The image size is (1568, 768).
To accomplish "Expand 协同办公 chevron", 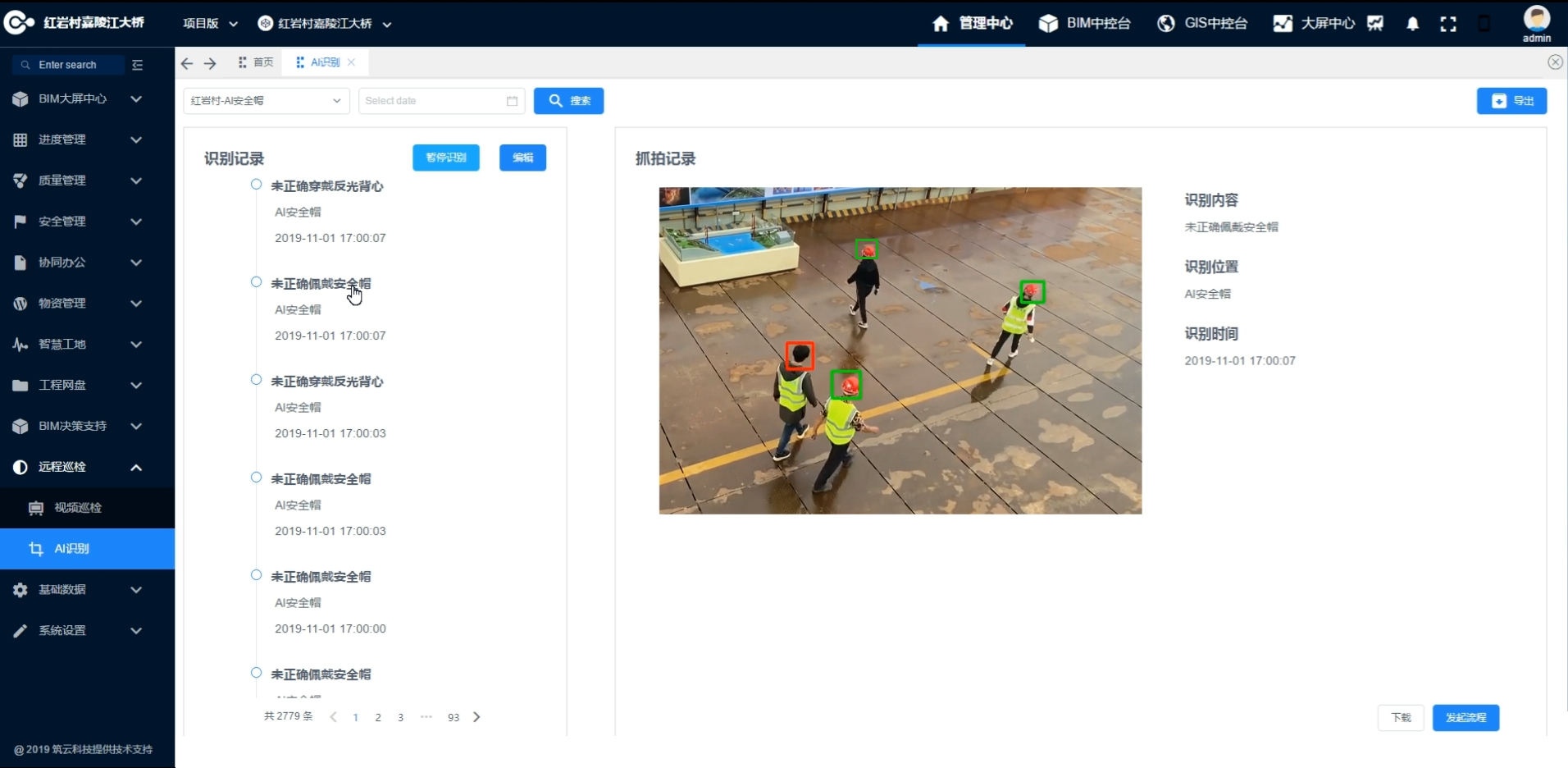I will (x=136, y=263).
